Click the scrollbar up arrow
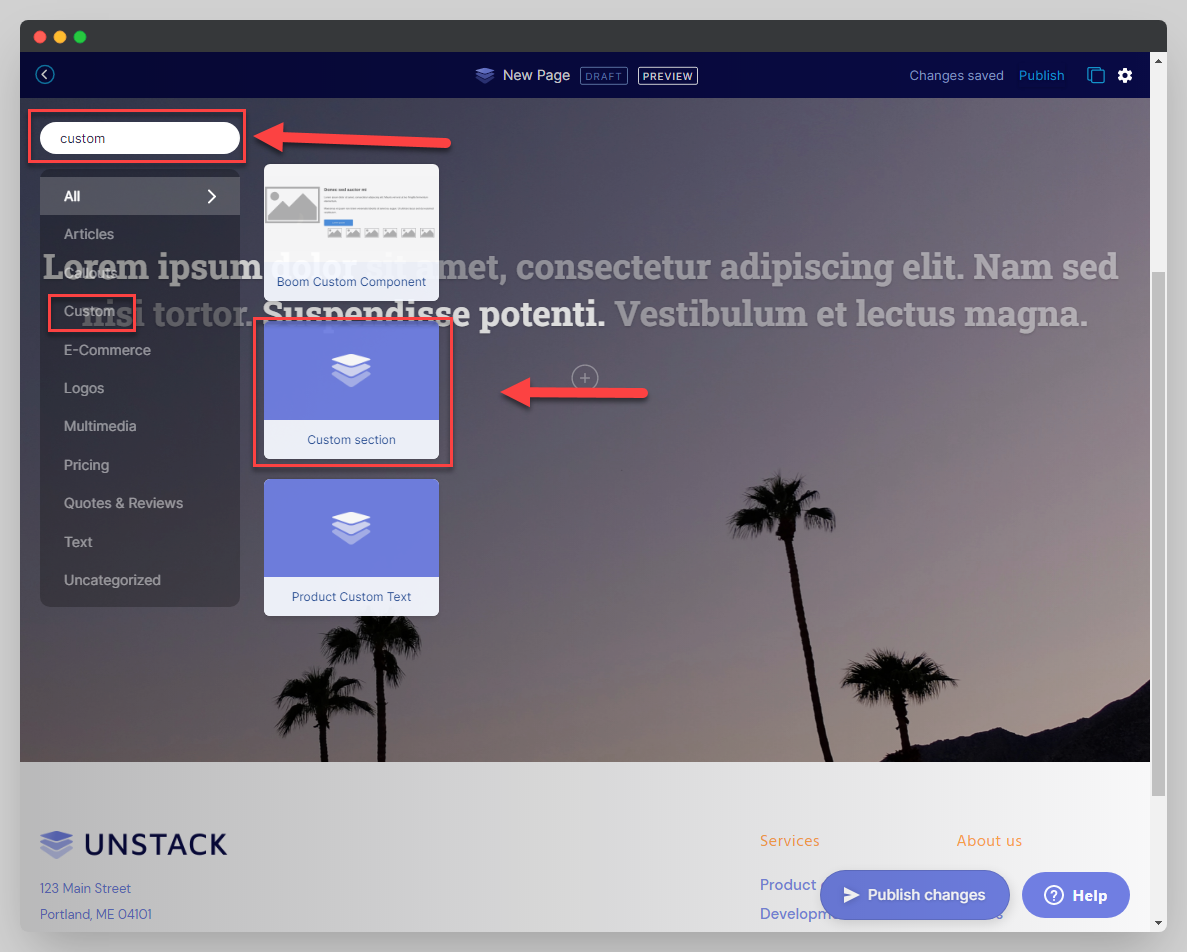1187x952 pixels. coord(1158,60)
